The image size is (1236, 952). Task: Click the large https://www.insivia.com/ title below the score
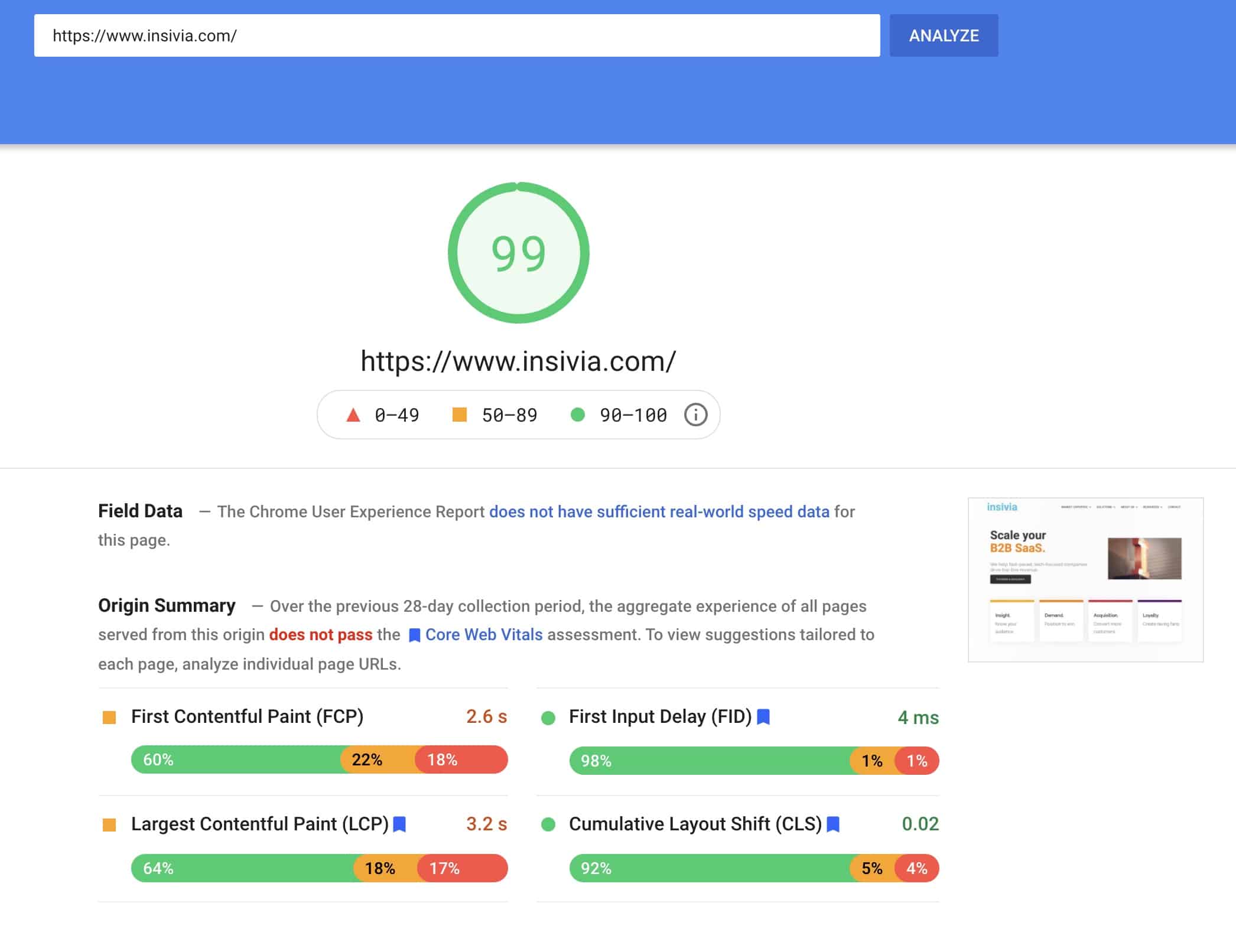[x=518, y=361]
